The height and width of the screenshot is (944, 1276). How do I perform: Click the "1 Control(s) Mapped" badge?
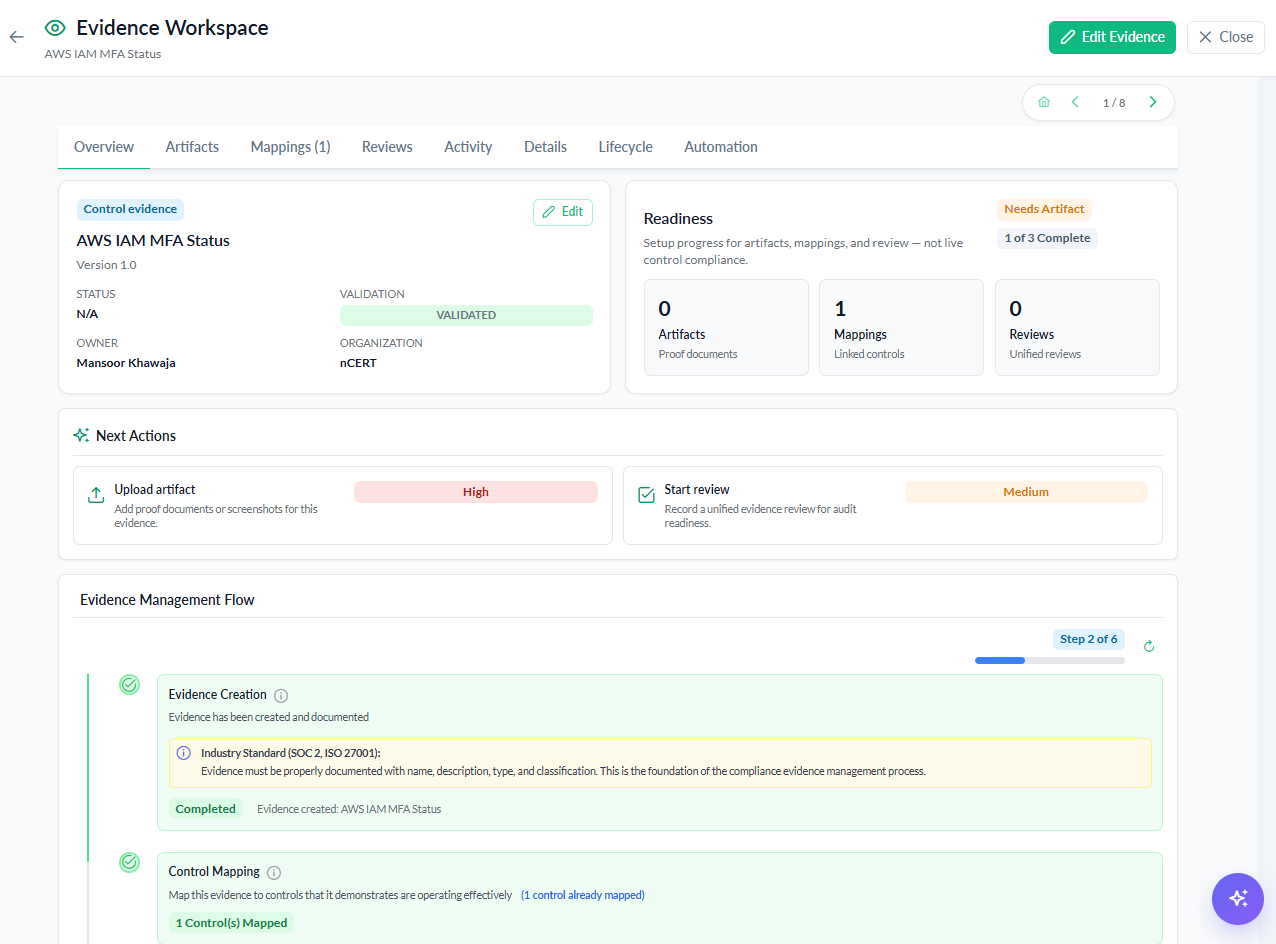[231, 923]
